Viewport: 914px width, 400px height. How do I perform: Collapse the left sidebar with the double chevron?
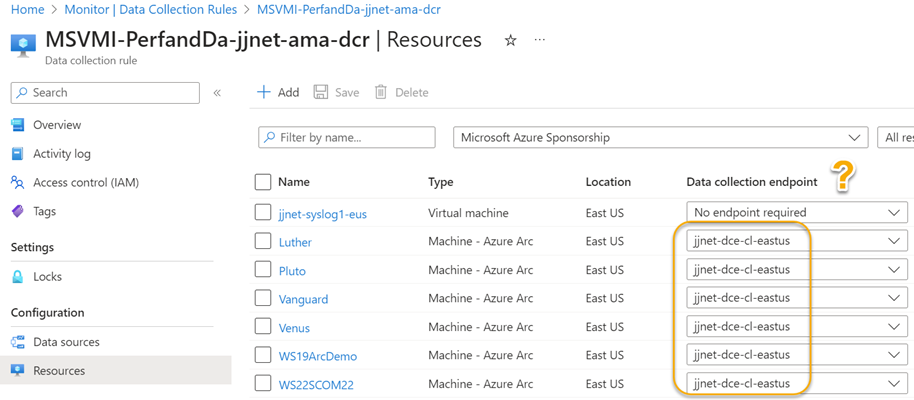[217, 93]
